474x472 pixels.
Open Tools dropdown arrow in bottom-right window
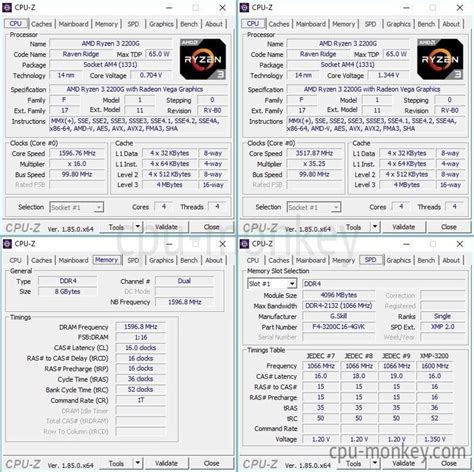tap(375, 463)
